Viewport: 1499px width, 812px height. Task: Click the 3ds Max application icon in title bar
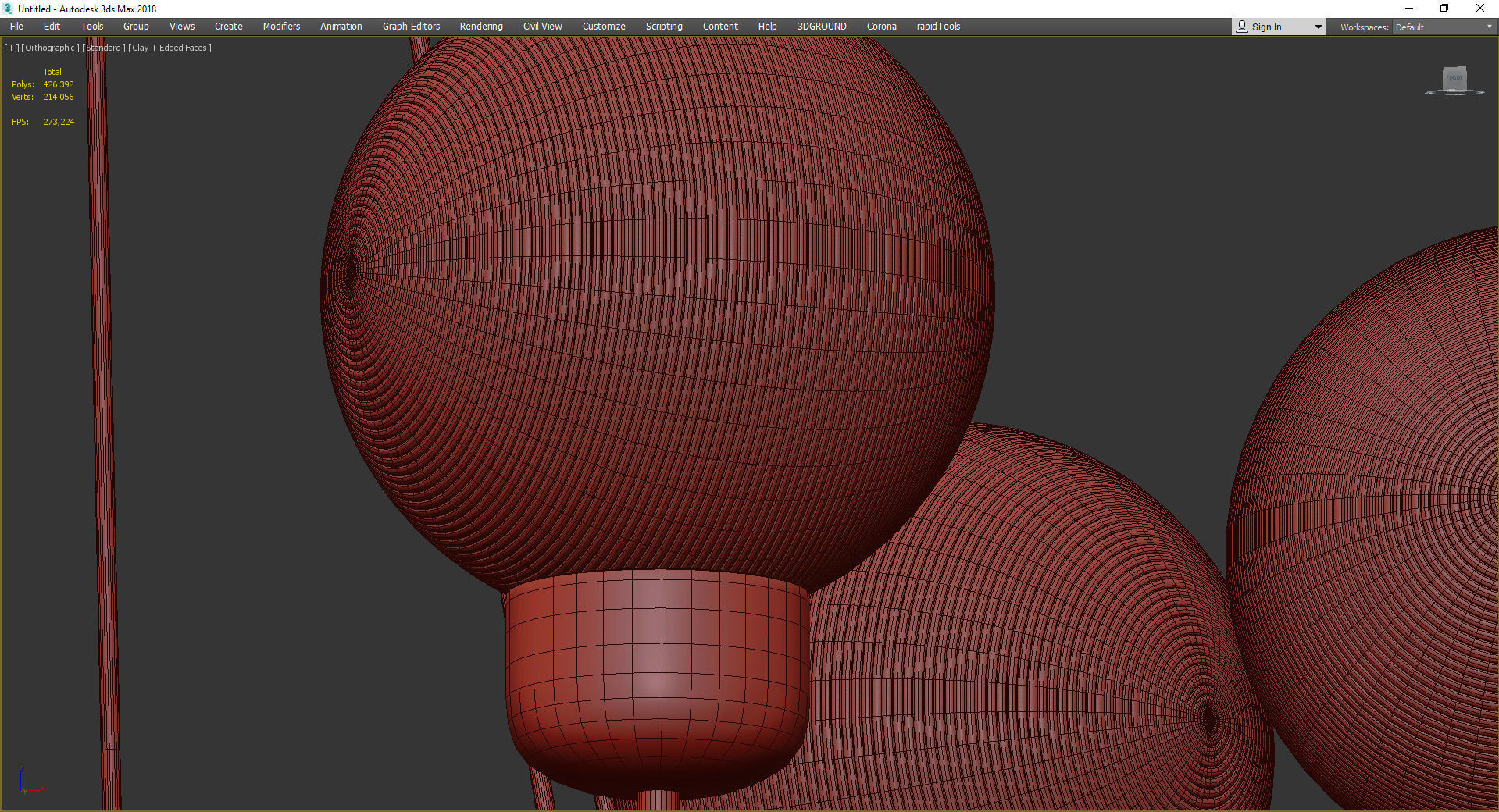coord(9,9)
